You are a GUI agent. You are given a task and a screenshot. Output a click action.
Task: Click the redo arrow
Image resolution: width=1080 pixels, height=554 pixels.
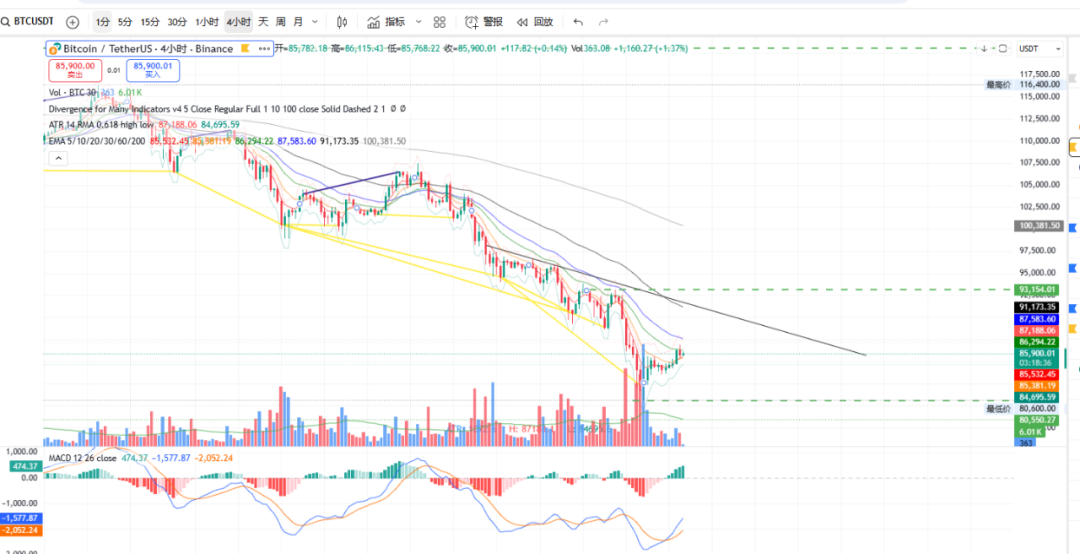point(605,21)
